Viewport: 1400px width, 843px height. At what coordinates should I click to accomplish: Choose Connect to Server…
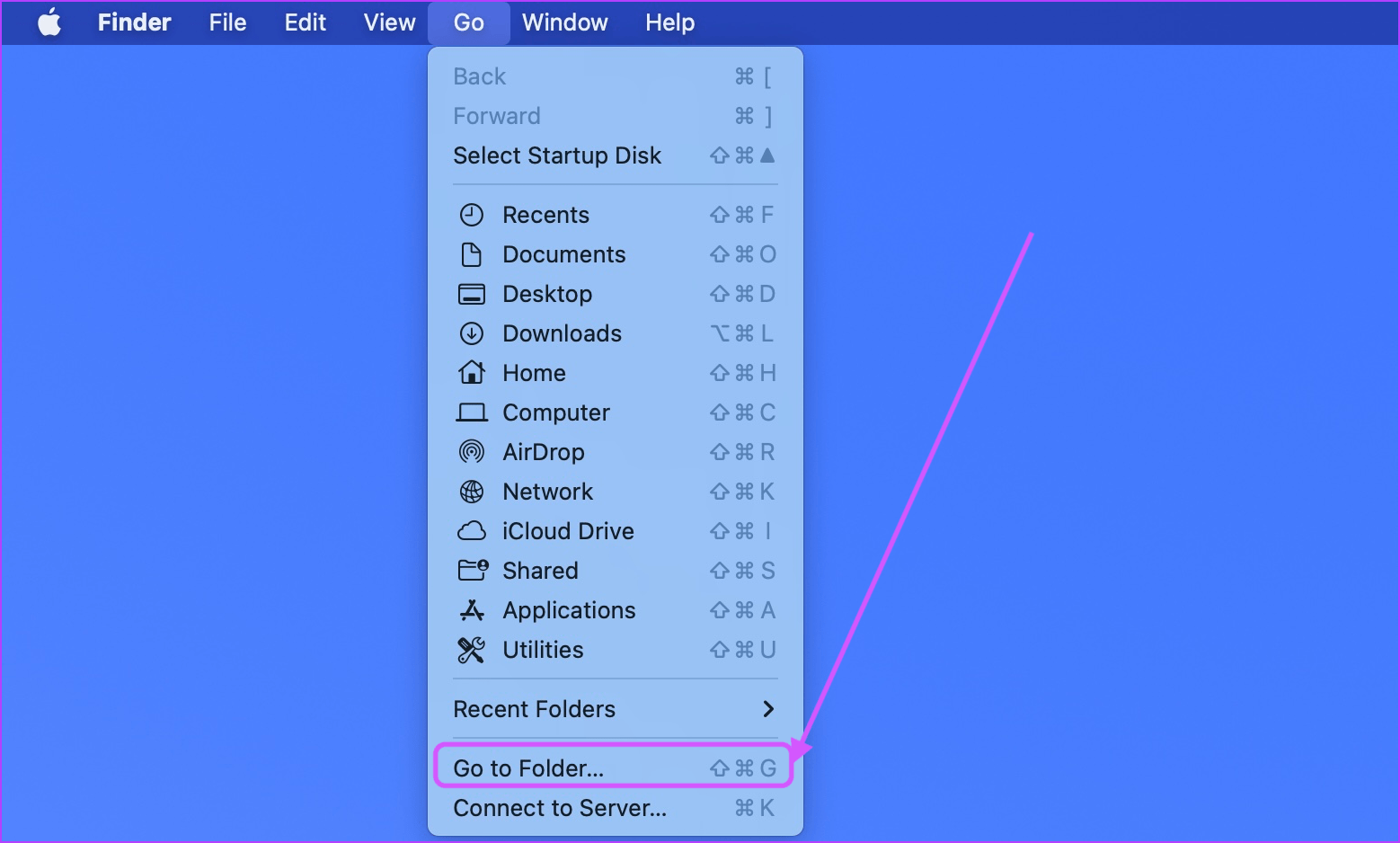coord(615,808)
